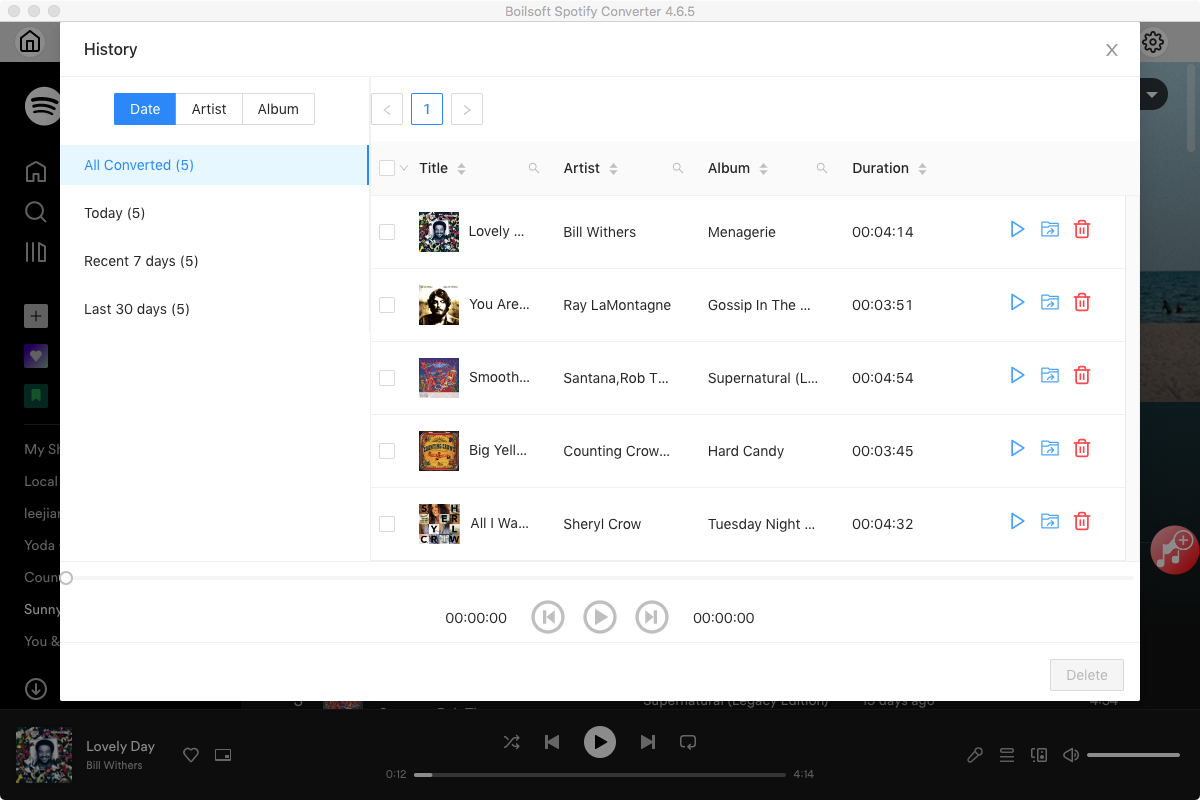Viewport: 1200px width, 800px height.
Task: Play the Sheryl Crow track
Action: click(x=1017, y=521)
